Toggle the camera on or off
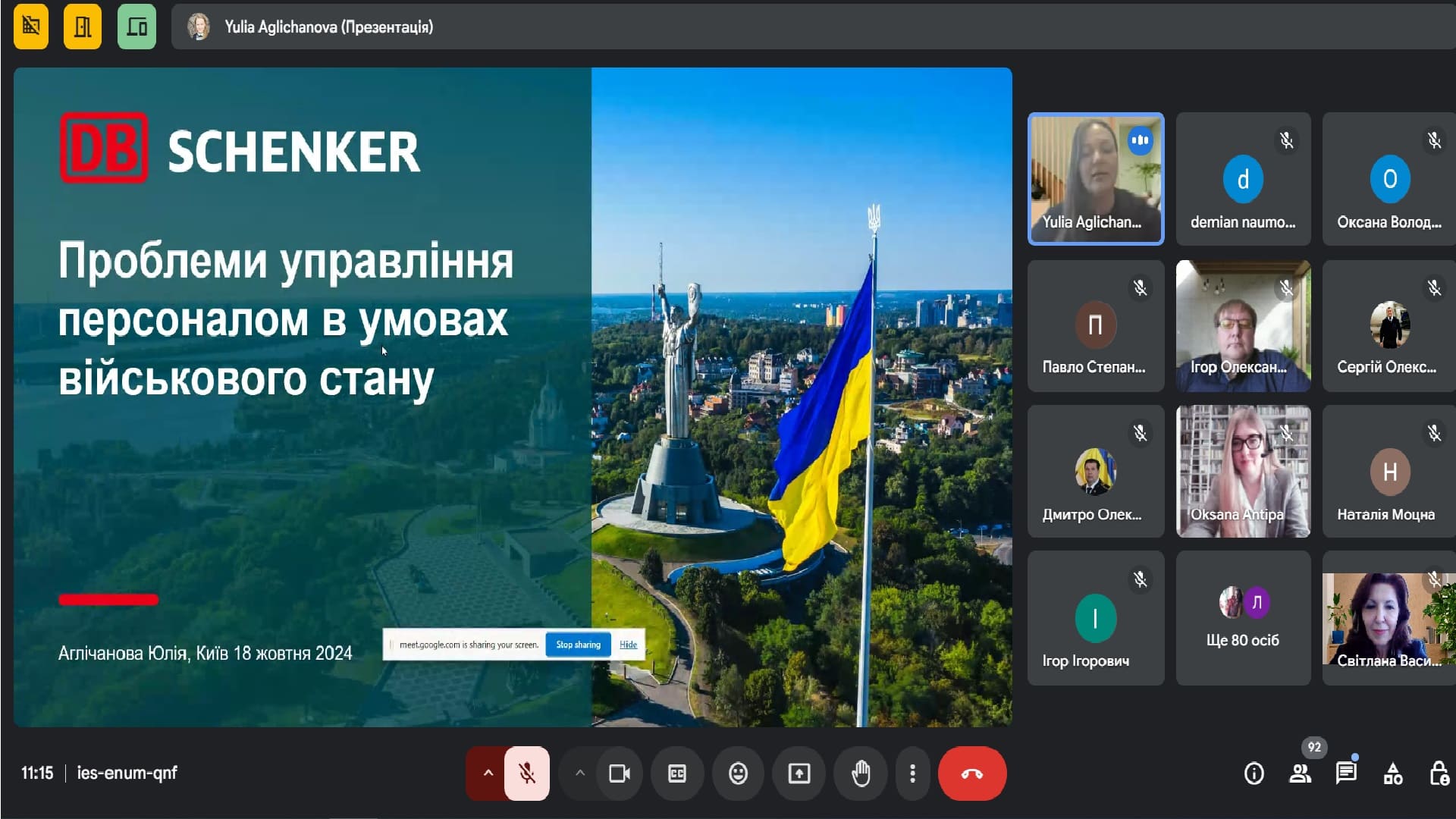Viewport: 1456px width, 819px height. (620, 773)
